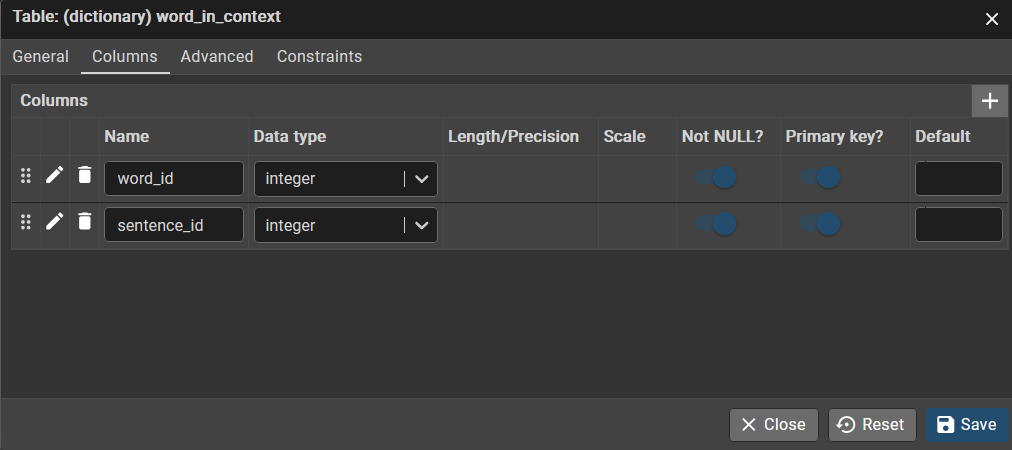
Task: Click the Primary key? column header
Action: 835,136
